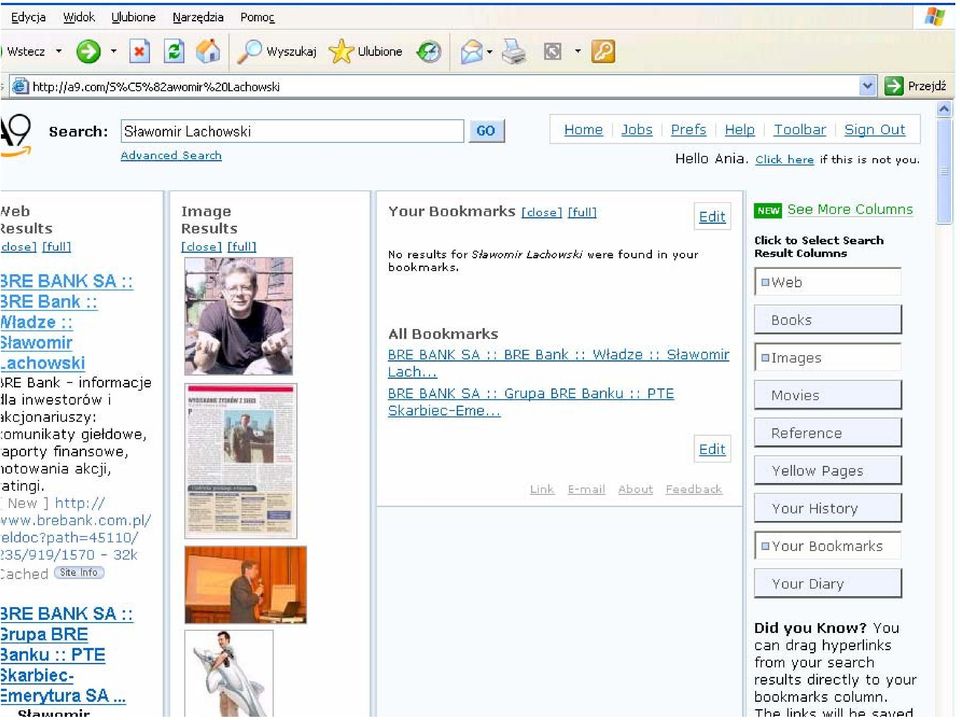This screenshot has width=960, height=720.
Task: Open the Pomoc menu
Action: click(257, 17)
